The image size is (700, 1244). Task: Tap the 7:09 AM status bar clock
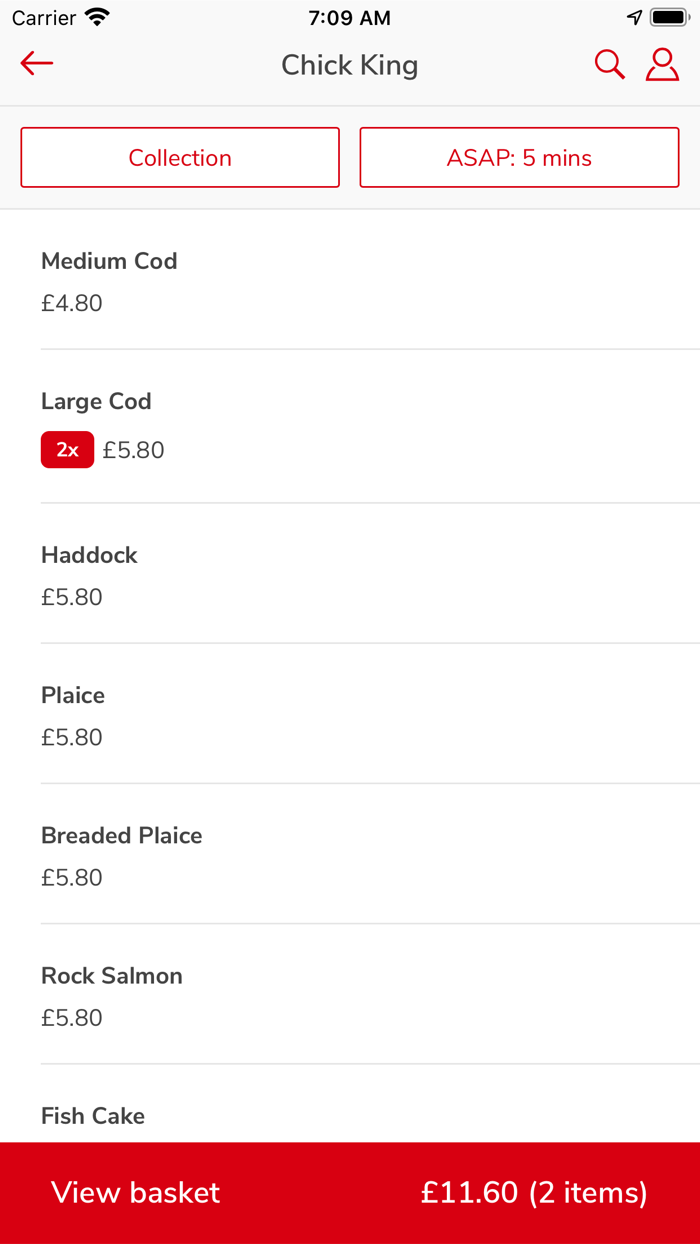coord(350,18)
